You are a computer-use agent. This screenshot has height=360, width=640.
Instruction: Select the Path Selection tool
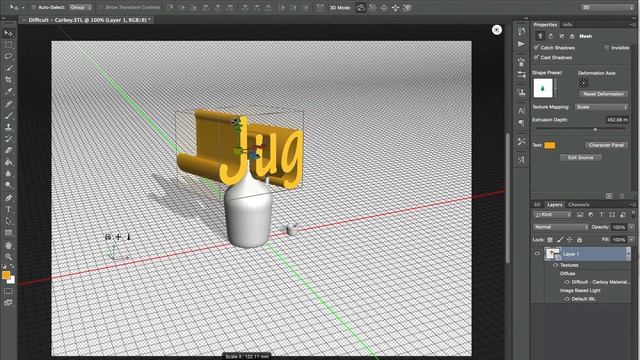point(9,221)
